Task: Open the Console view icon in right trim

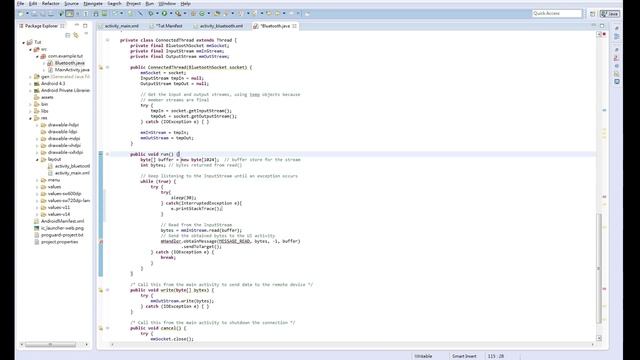Action: [617, 82]
